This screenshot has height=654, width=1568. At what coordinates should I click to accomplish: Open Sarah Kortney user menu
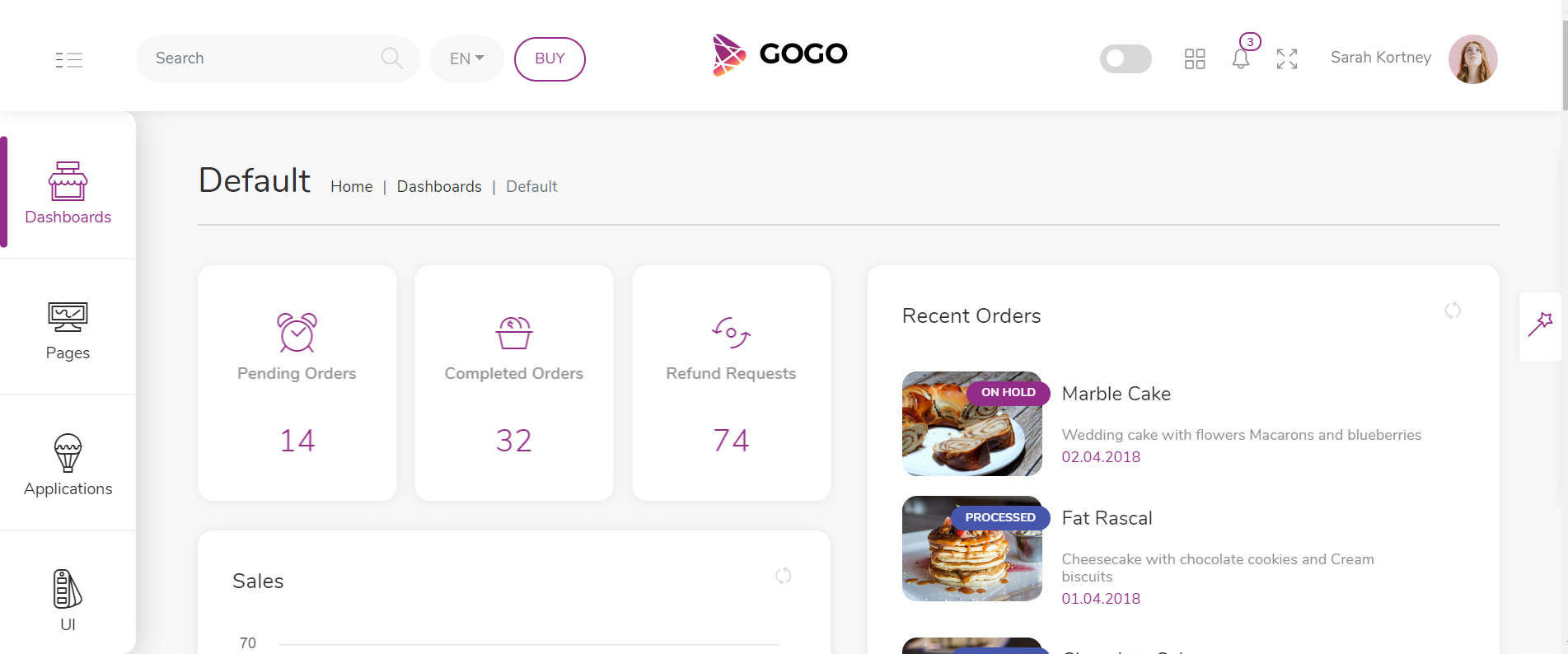click(1381, 58)
